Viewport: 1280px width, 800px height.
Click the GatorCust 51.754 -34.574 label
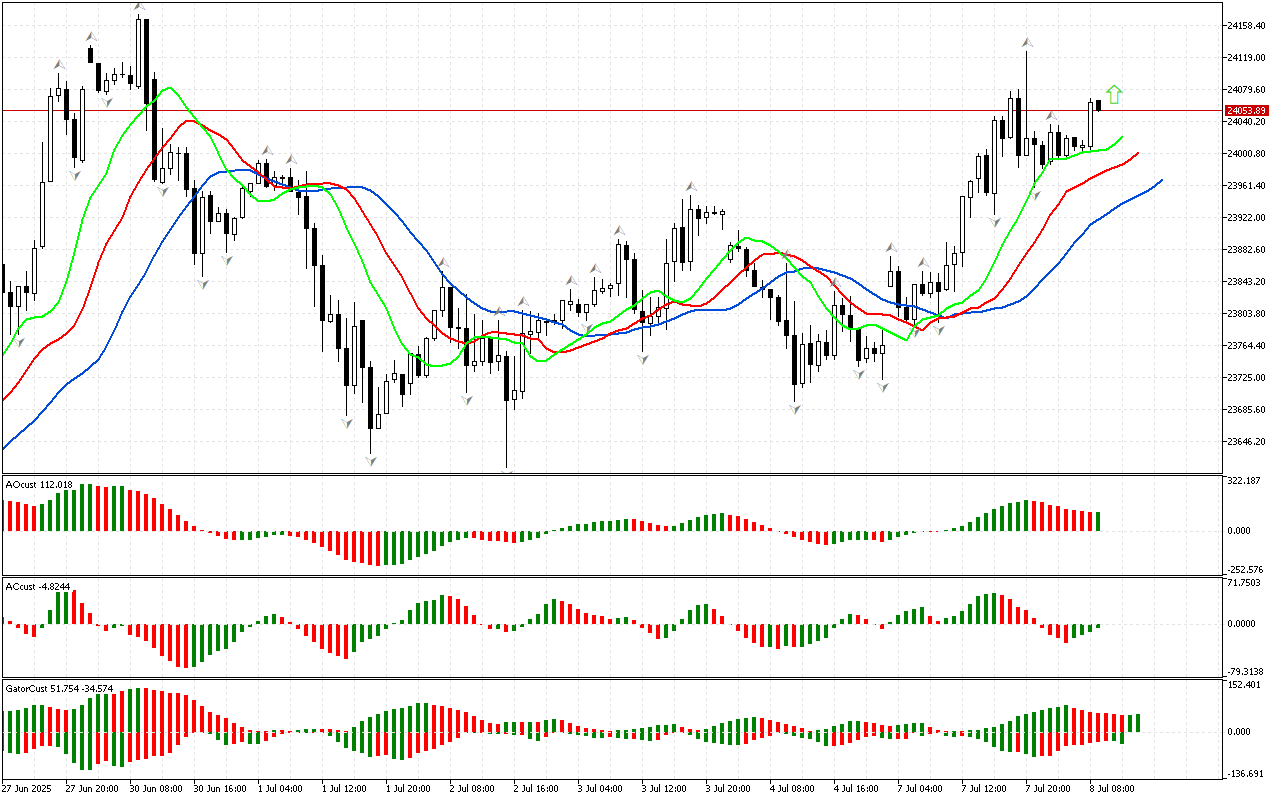59,689
